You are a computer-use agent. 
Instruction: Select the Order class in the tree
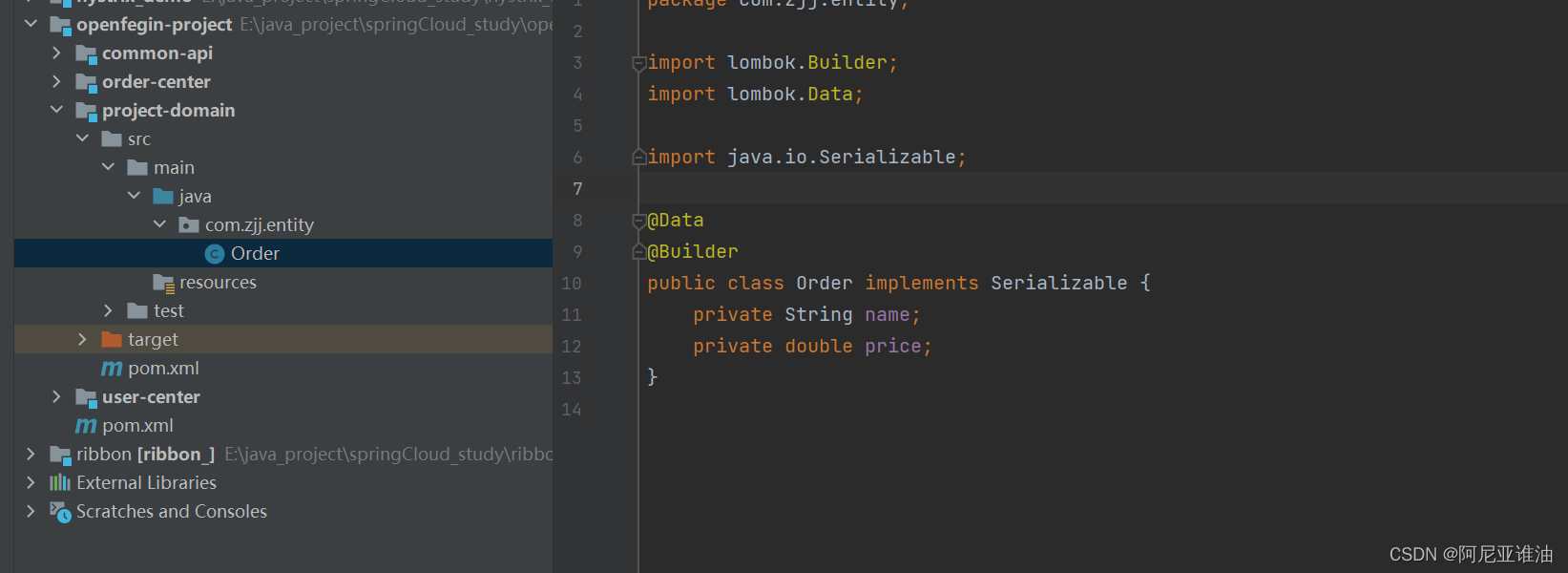pyautogui.click(x=283, y=253)
